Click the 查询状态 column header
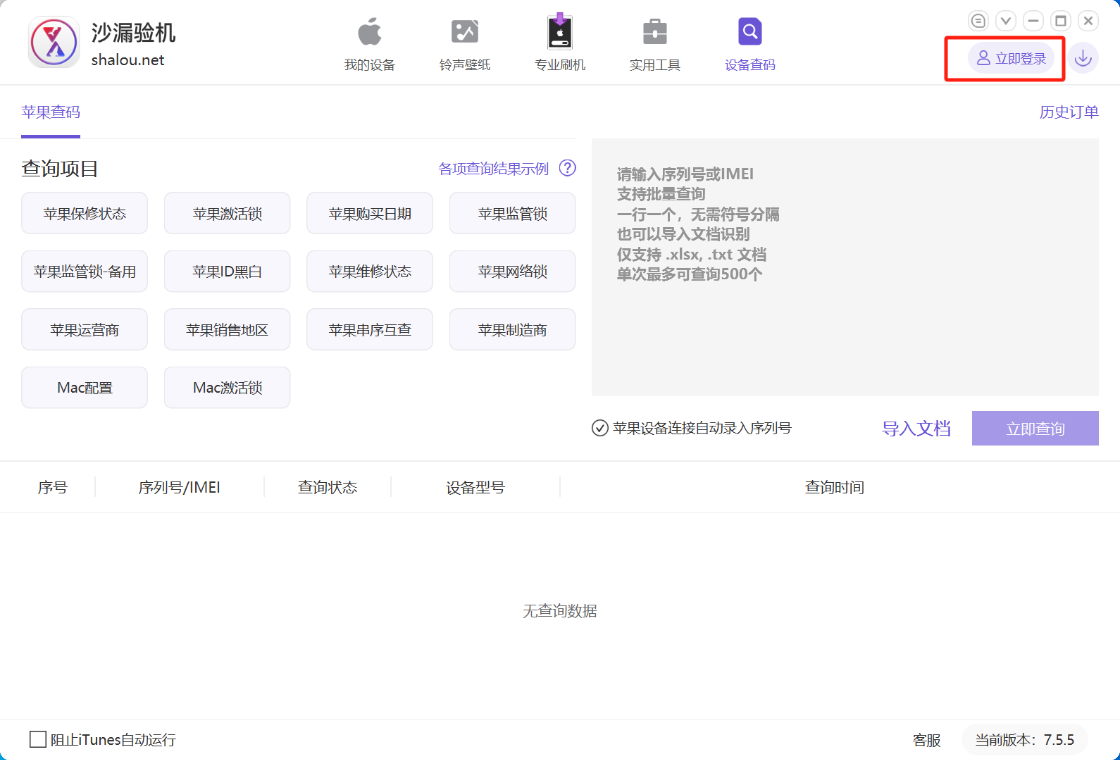 coord(327,487)
